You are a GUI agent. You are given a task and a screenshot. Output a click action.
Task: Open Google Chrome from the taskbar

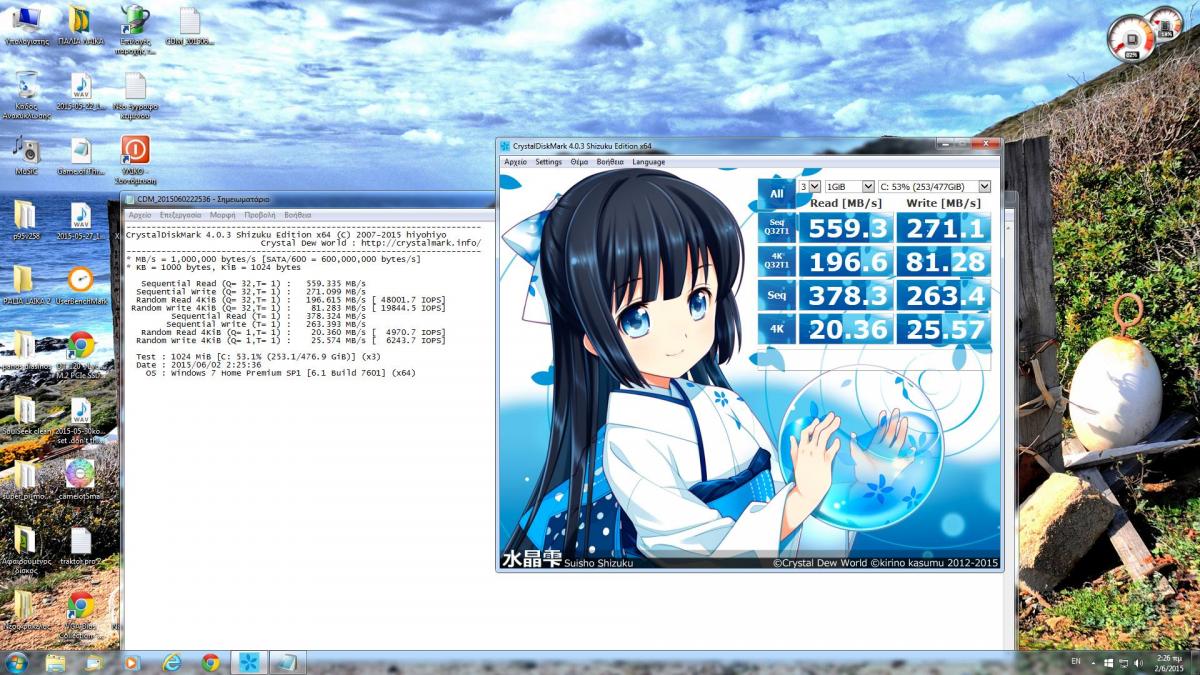click(210, 662)
